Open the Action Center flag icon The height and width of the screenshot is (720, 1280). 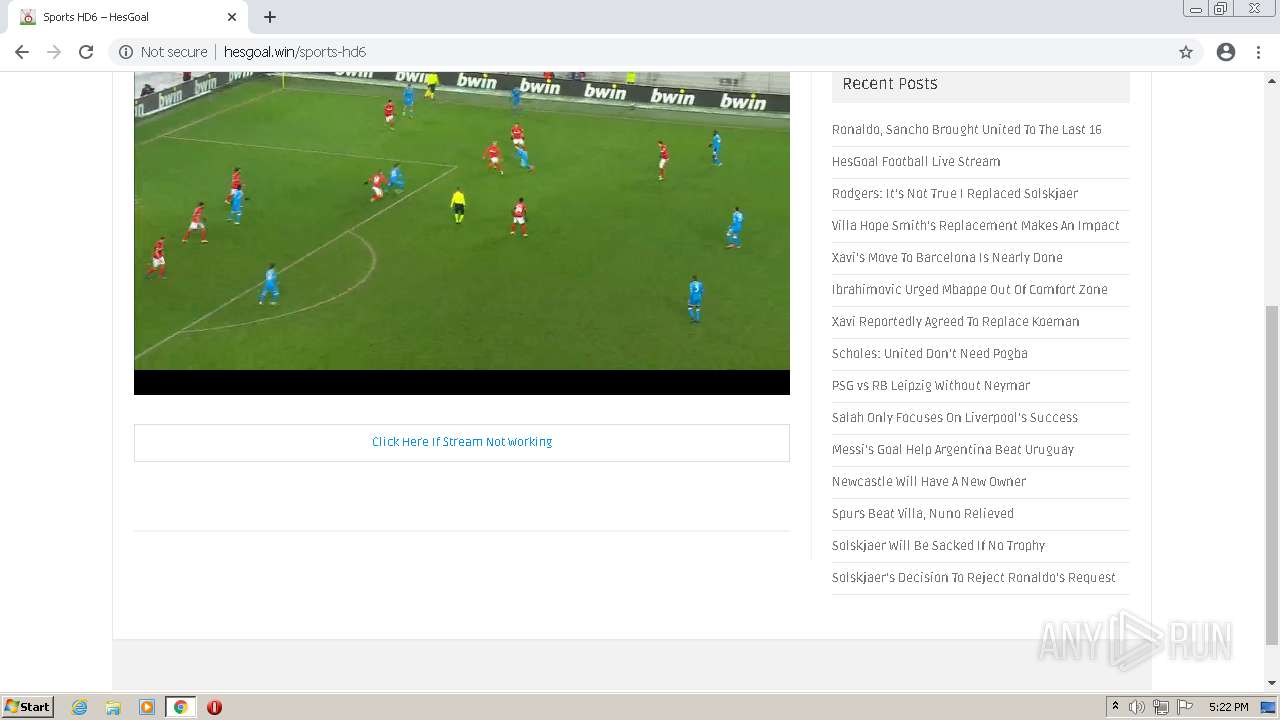[x=1185, y=707]
